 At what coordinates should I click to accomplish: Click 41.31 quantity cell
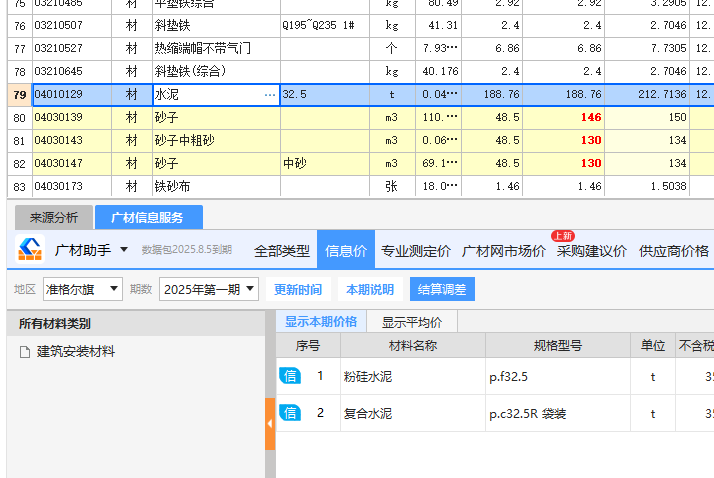pos(439,25)
